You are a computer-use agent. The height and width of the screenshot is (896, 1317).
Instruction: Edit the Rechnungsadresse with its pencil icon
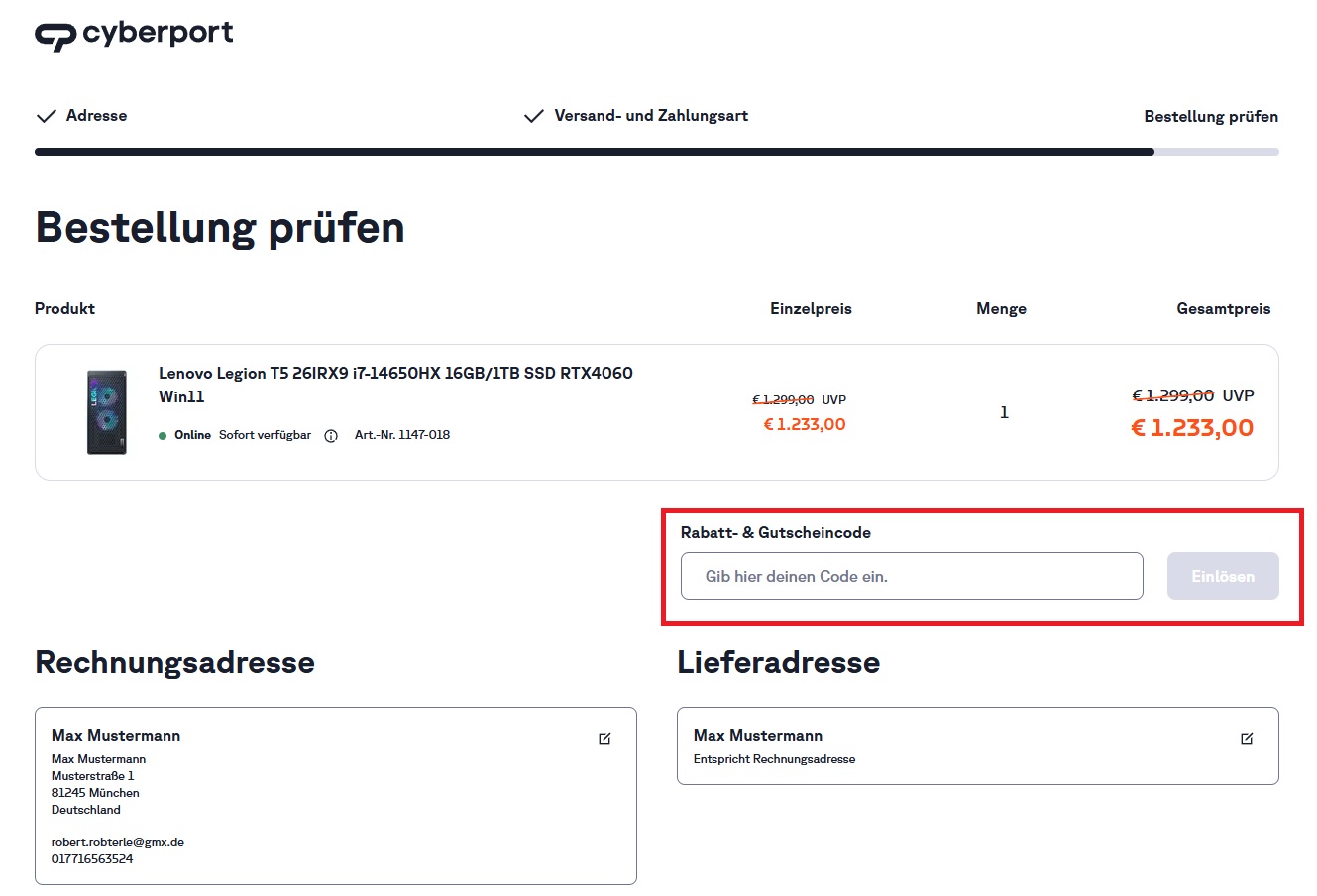coord(604,739)
